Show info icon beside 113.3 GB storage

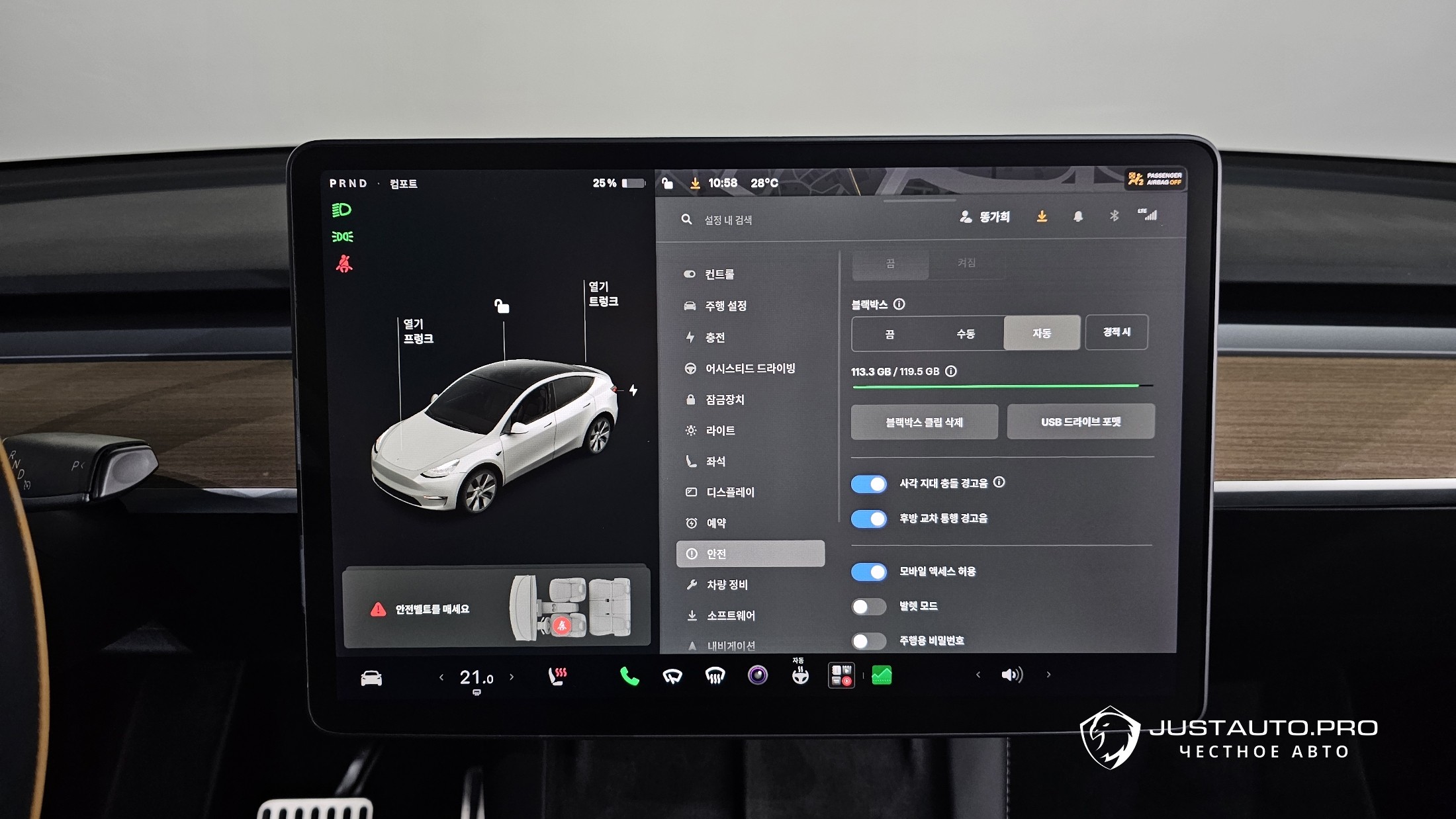[951, 371]
